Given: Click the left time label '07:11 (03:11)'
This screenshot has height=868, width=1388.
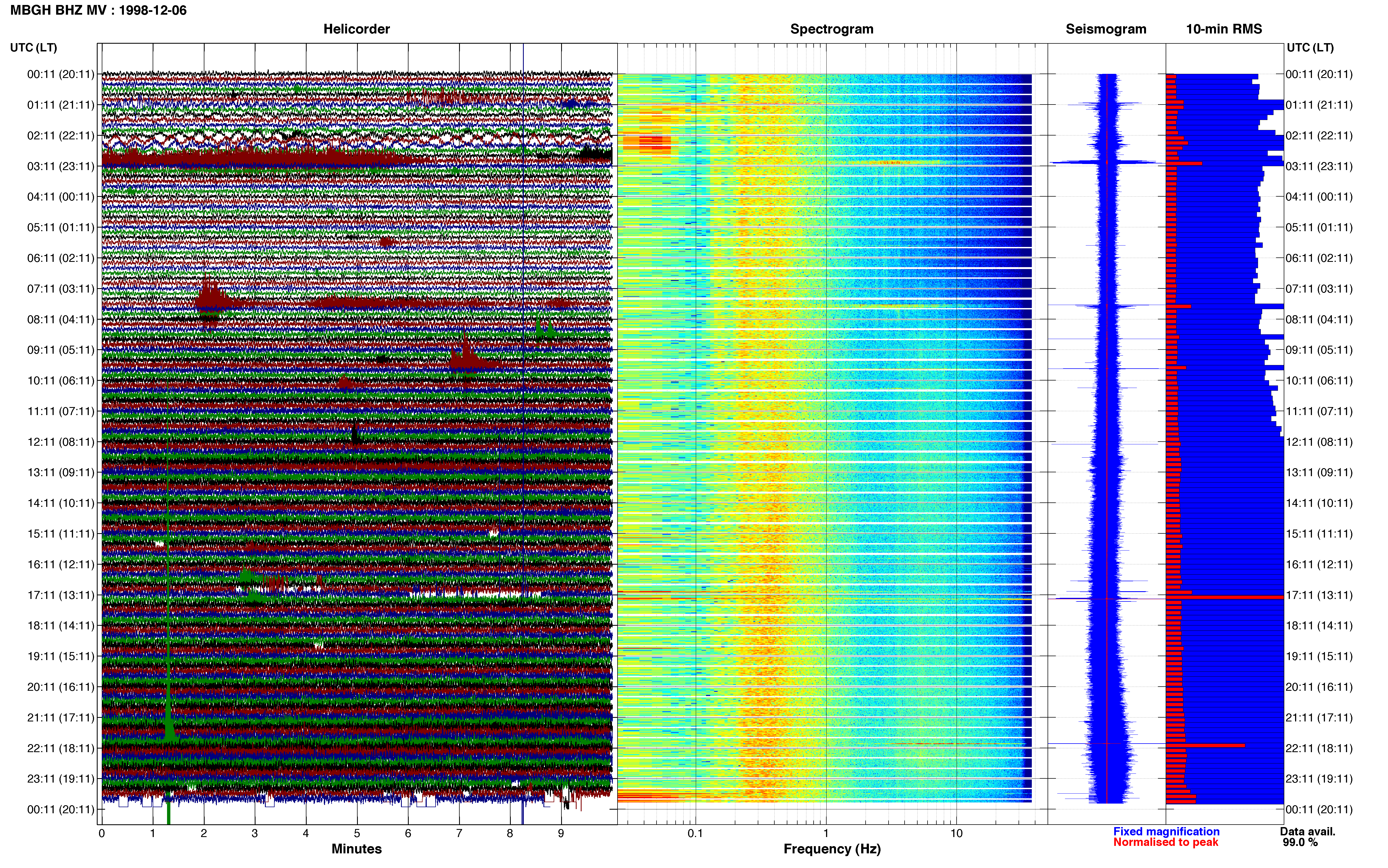Looking at the screenshot, I should (60, 289).
